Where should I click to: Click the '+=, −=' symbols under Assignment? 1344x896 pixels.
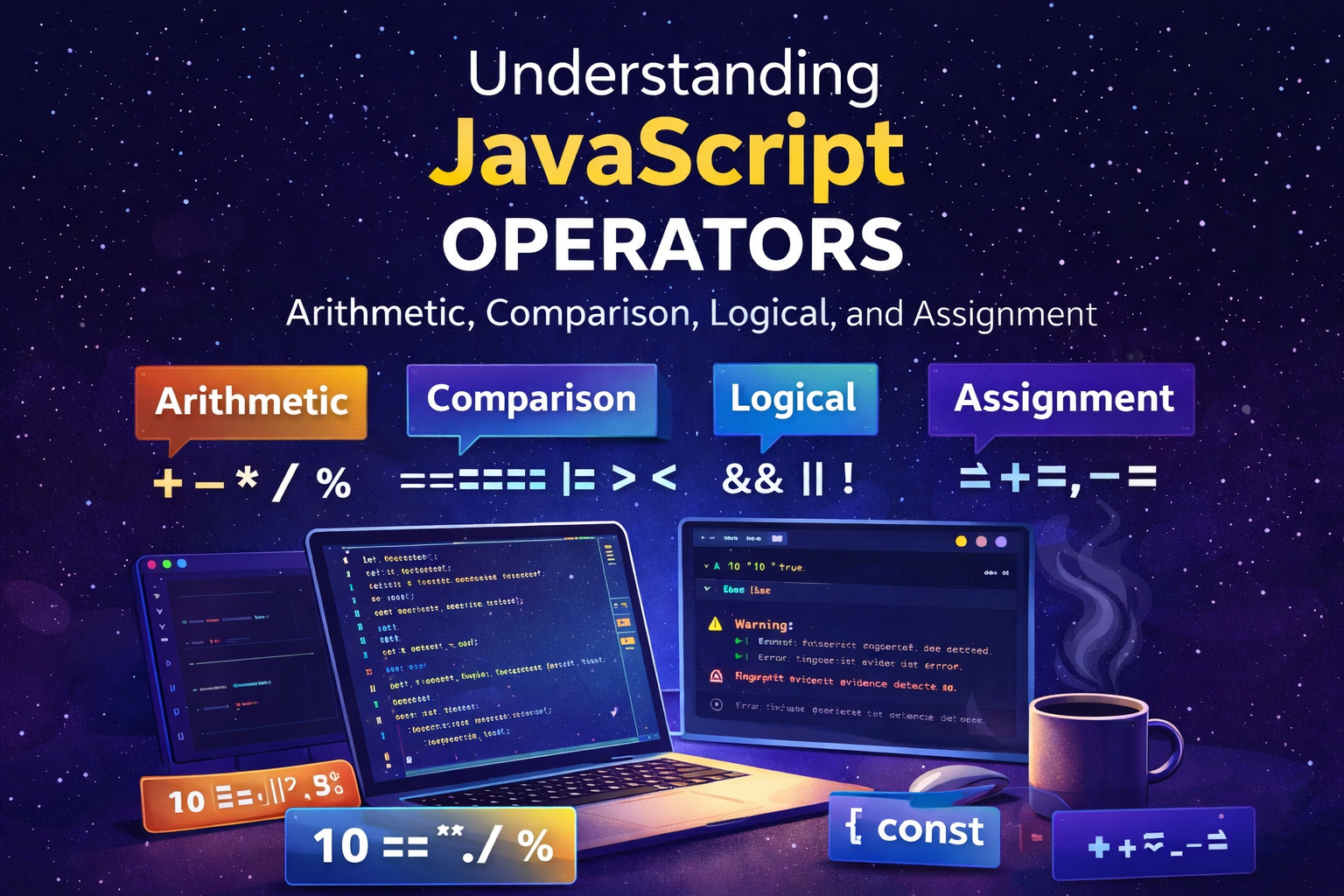point(1078,478)
